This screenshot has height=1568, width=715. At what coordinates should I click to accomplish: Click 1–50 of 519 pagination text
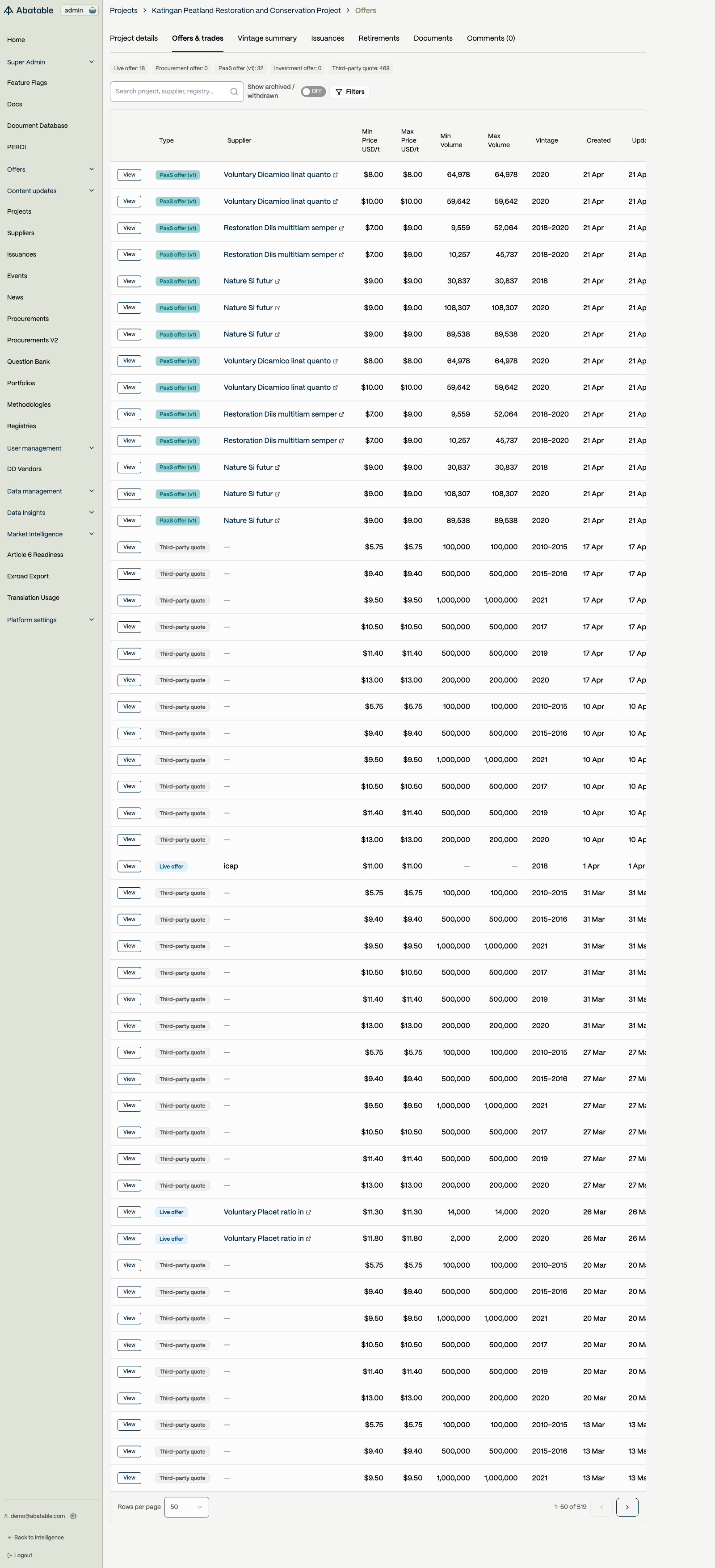tap(570, 1507)
